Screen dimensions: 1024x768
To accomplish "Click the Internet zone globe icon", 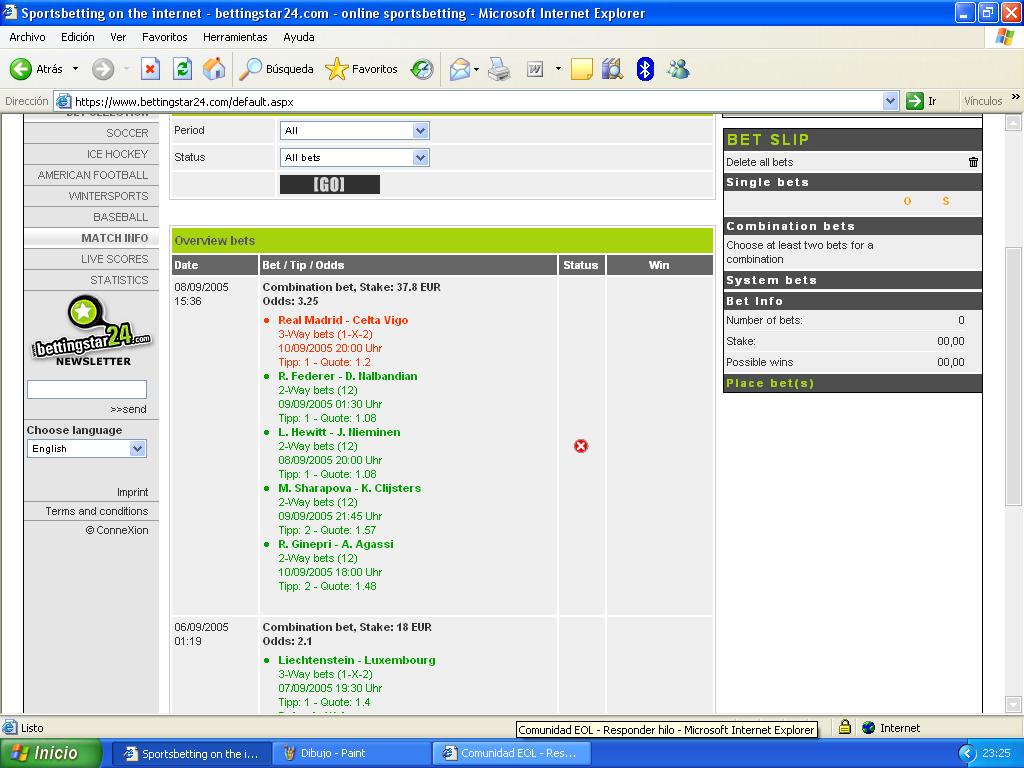I will (x=869, y=728).
